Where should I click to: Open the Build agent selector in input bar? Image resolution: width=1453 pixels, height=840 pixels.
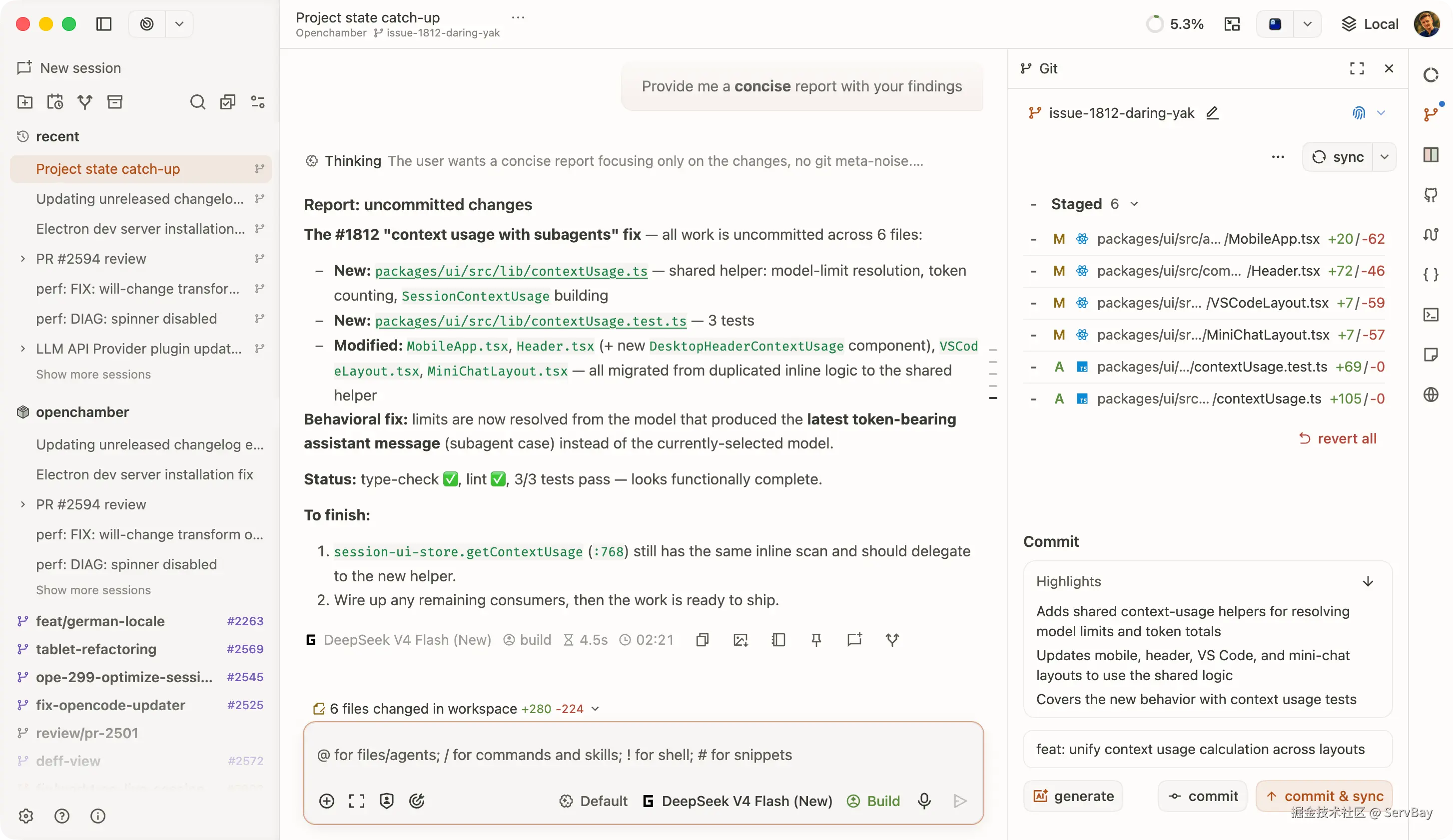[873, 801]
